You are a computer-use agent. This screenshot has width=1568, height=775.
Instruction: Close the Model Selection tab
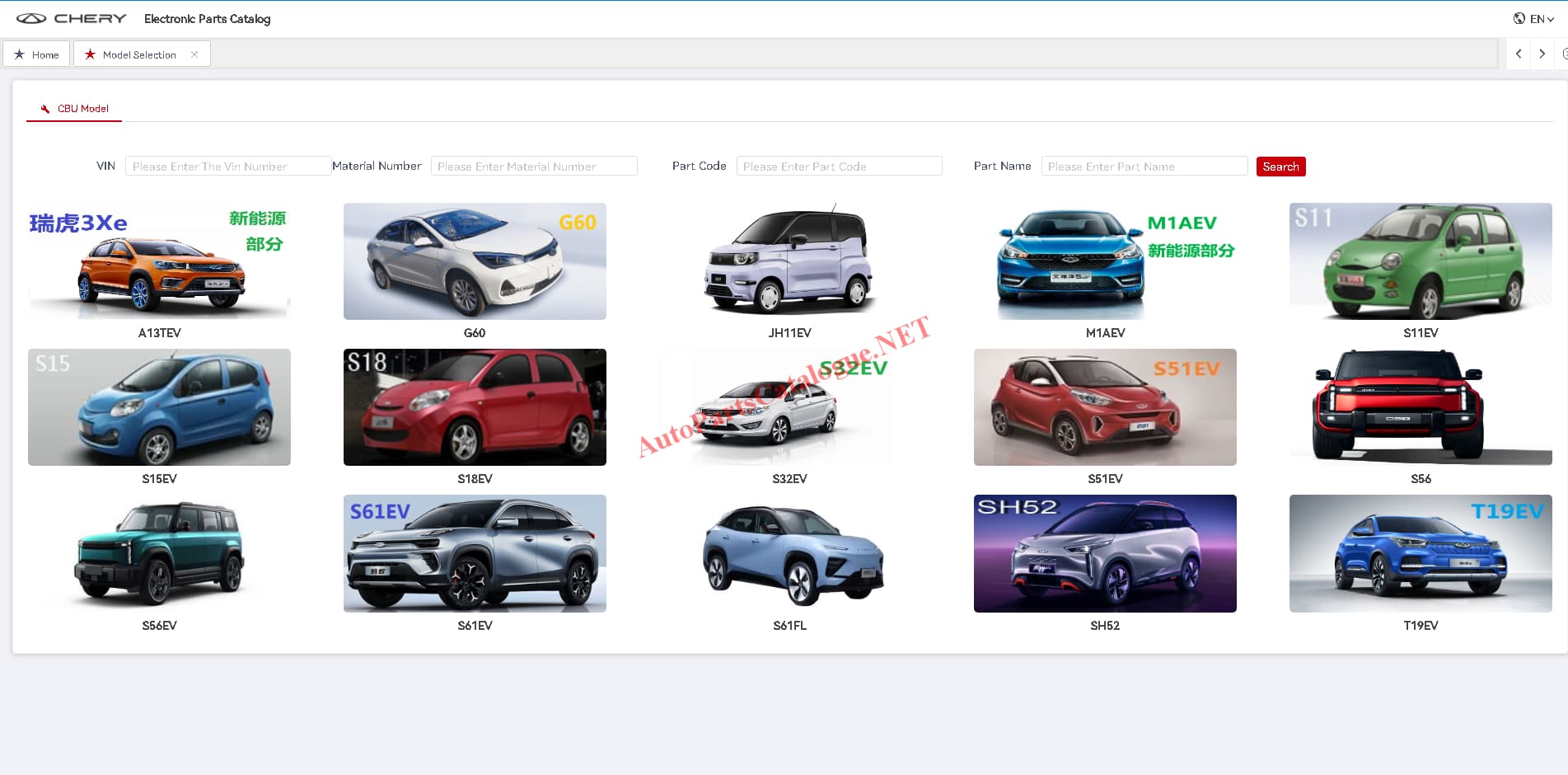coord(194,54)
